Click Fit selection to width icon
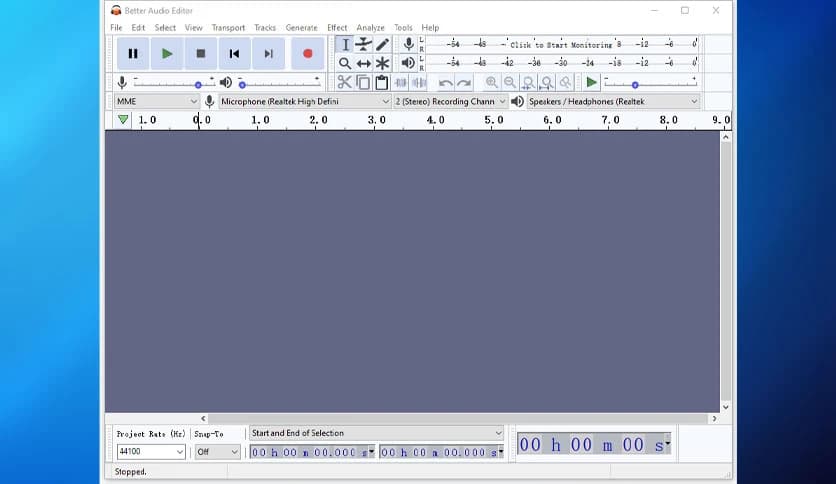 tap(528, 83)
